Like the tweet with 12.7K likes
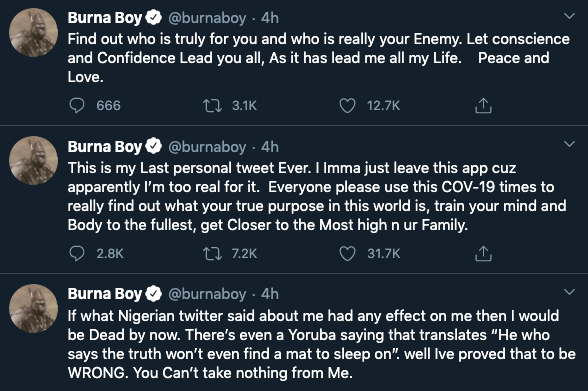The image size is (588, 391). click(x=347, y=106)
